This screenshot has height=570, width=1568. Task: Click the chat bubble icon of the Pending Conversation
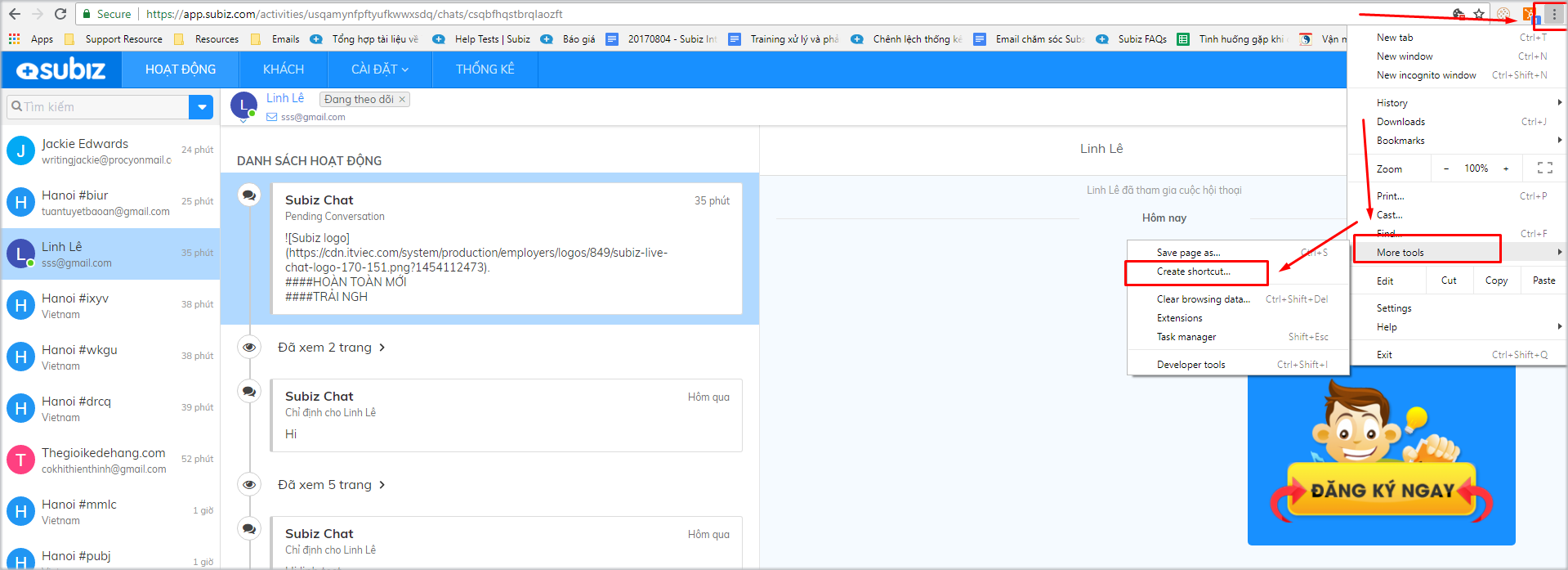pos(249,195)
